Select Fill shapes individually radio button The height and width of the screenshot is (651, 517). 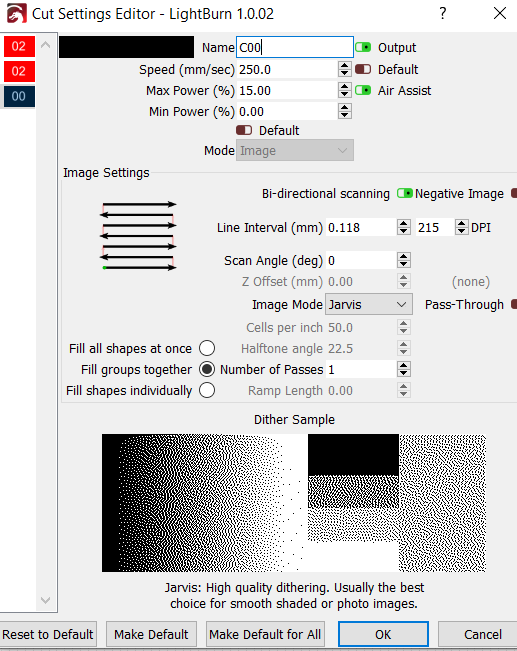pos(207,390)
